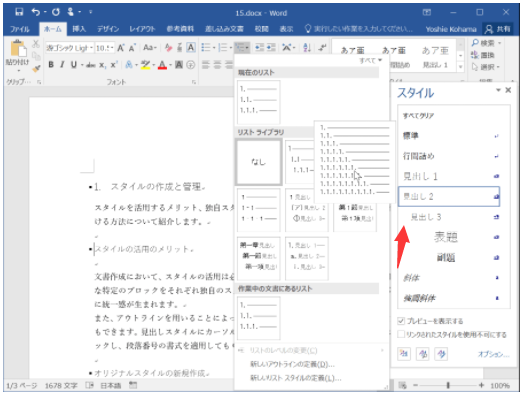The width and height of the screenshot is (526, 395).
Task: Close the Styles pane
Action: point(508,90)
